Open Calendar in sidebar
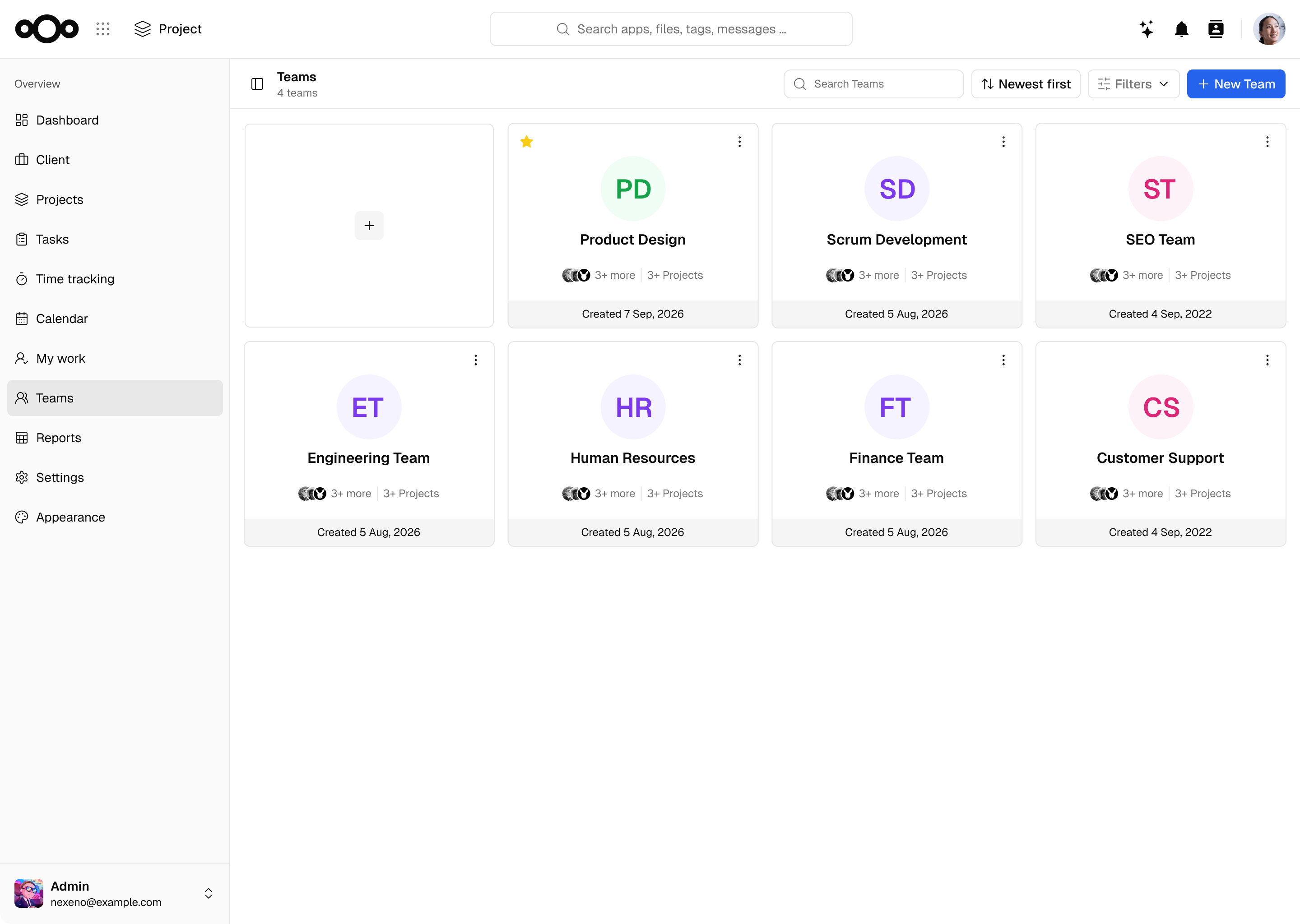The width and height of the screenshot is (1300, 924). click(x=115, y=319)
